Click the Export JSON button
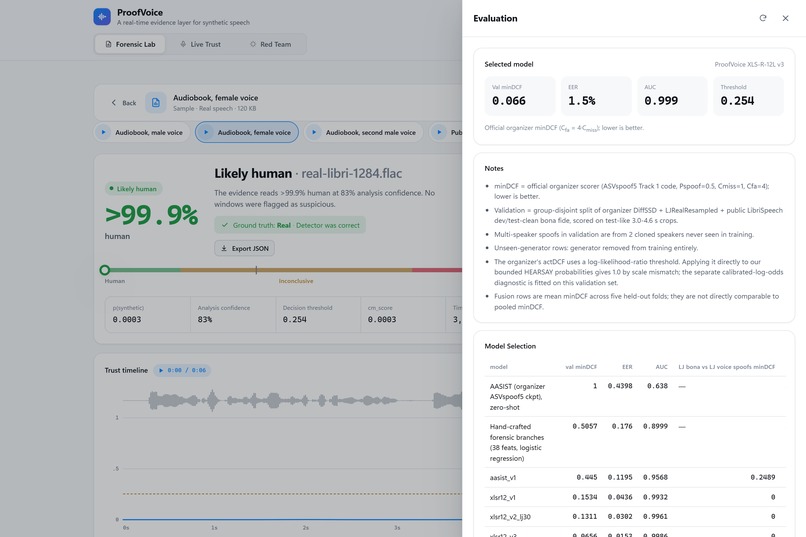The width and height of the screenshot is (806, 537). [x=245, y=248]
